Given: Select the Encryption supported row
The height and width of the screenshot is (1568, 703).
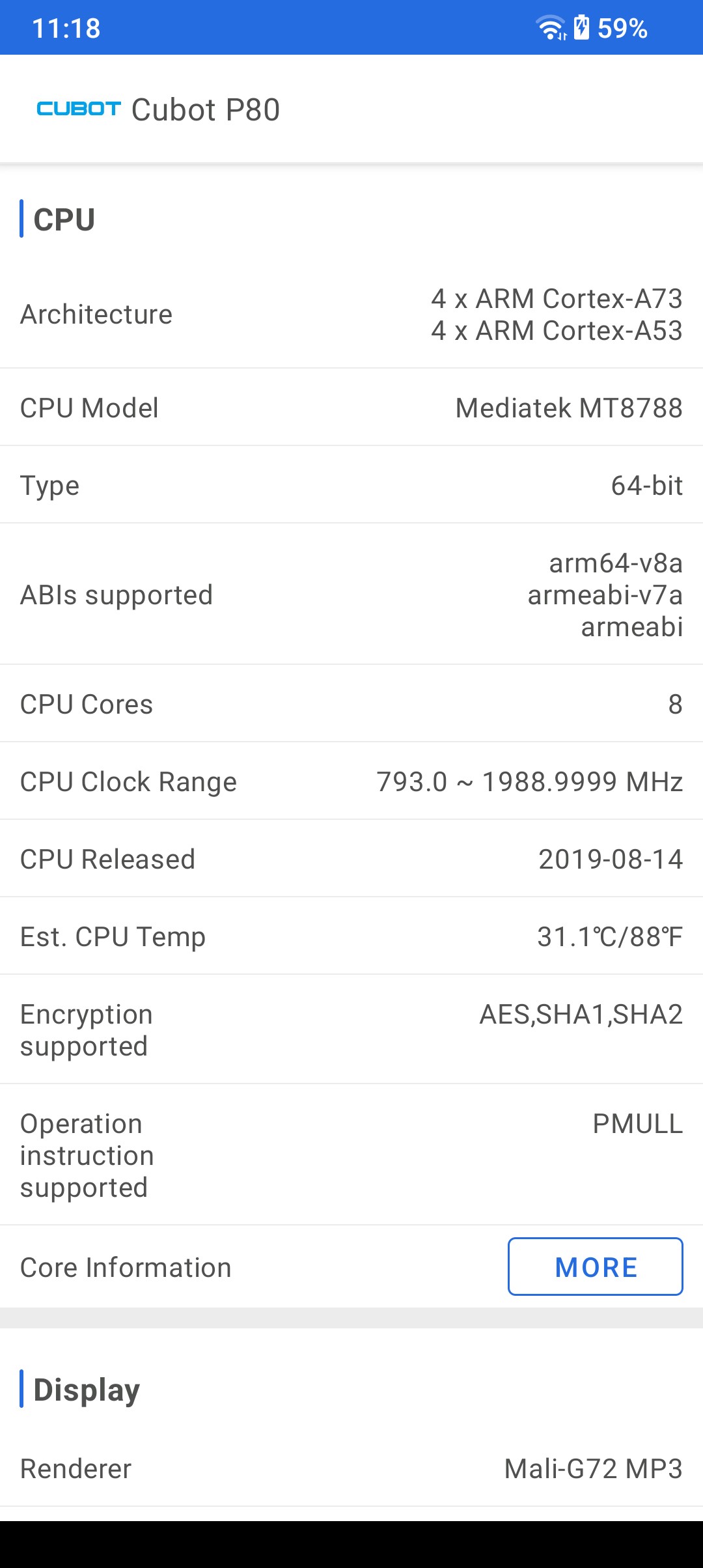Looking at the screenshot, I should 351,1029.
